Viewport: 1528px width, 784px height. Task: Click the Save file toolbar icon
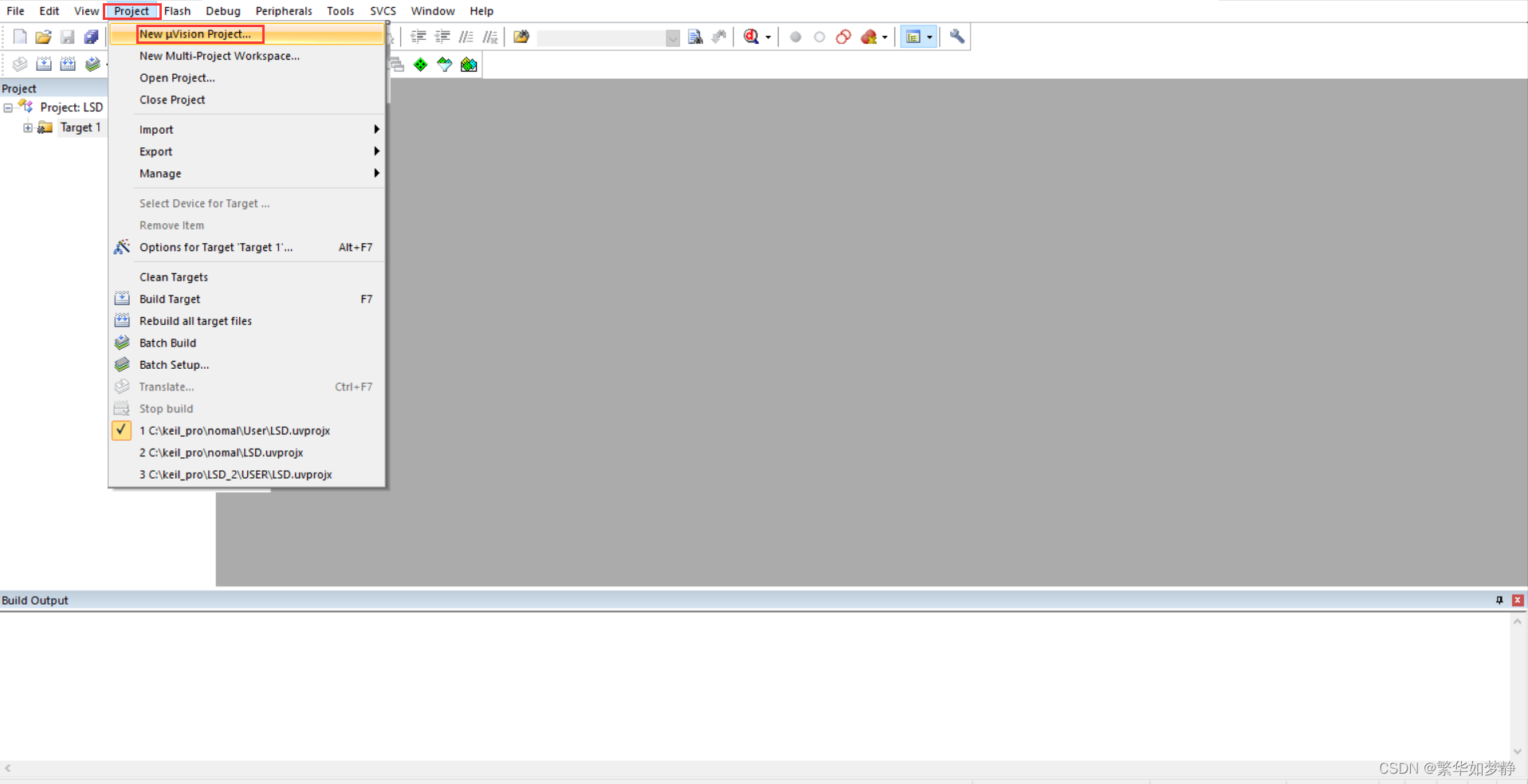tap(68, 37)
